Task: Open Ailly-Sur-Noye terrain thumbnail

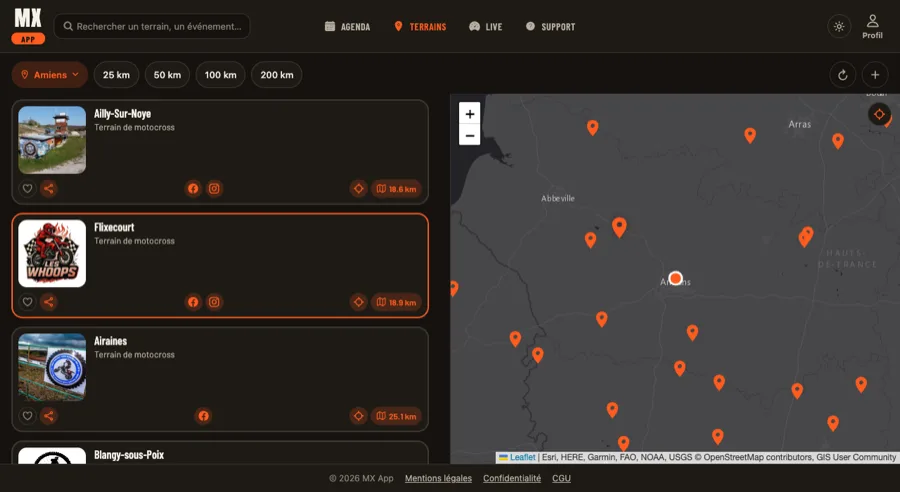Action: tap(52, 140)
